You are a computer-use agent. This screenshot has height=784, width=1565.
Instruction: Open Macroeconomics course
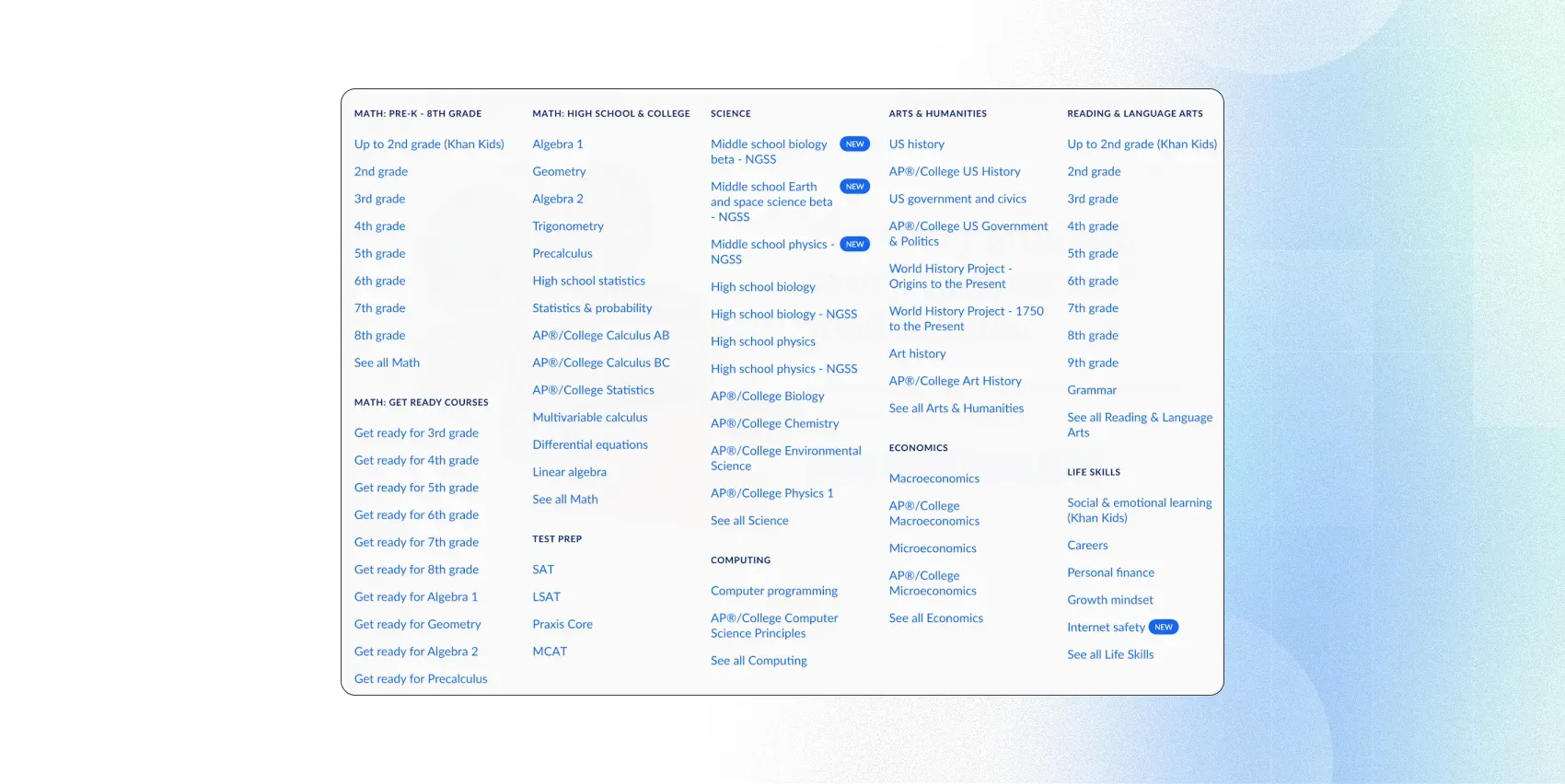click(934, 479)
